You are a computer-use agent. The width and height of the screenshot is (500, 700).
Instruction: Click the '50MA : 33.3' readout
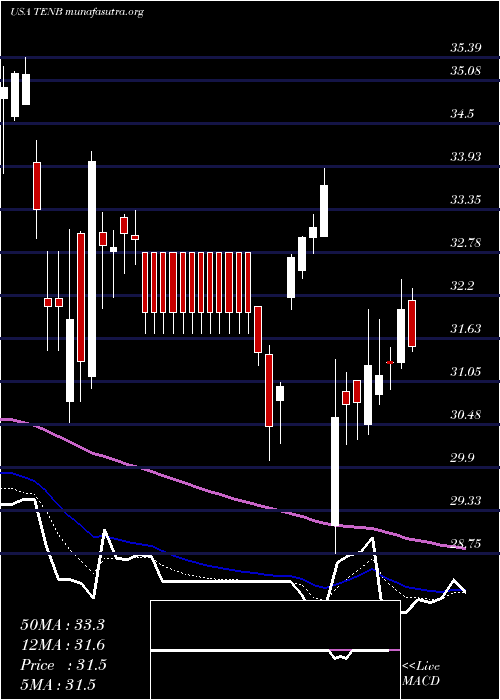click(62, 625)
